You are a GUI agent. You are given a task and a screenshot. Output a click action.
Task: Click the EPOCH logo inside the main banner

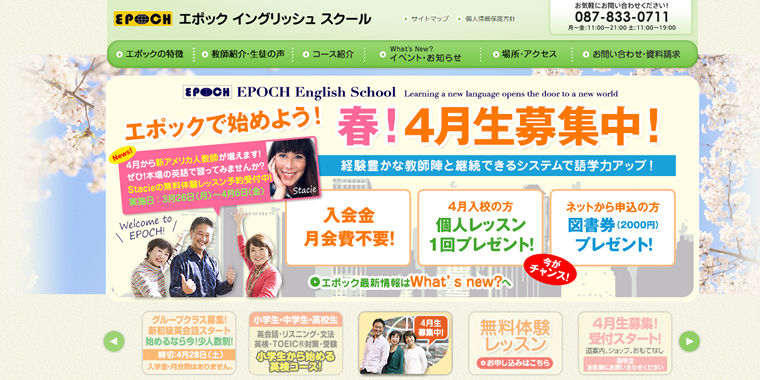[207, 92]
